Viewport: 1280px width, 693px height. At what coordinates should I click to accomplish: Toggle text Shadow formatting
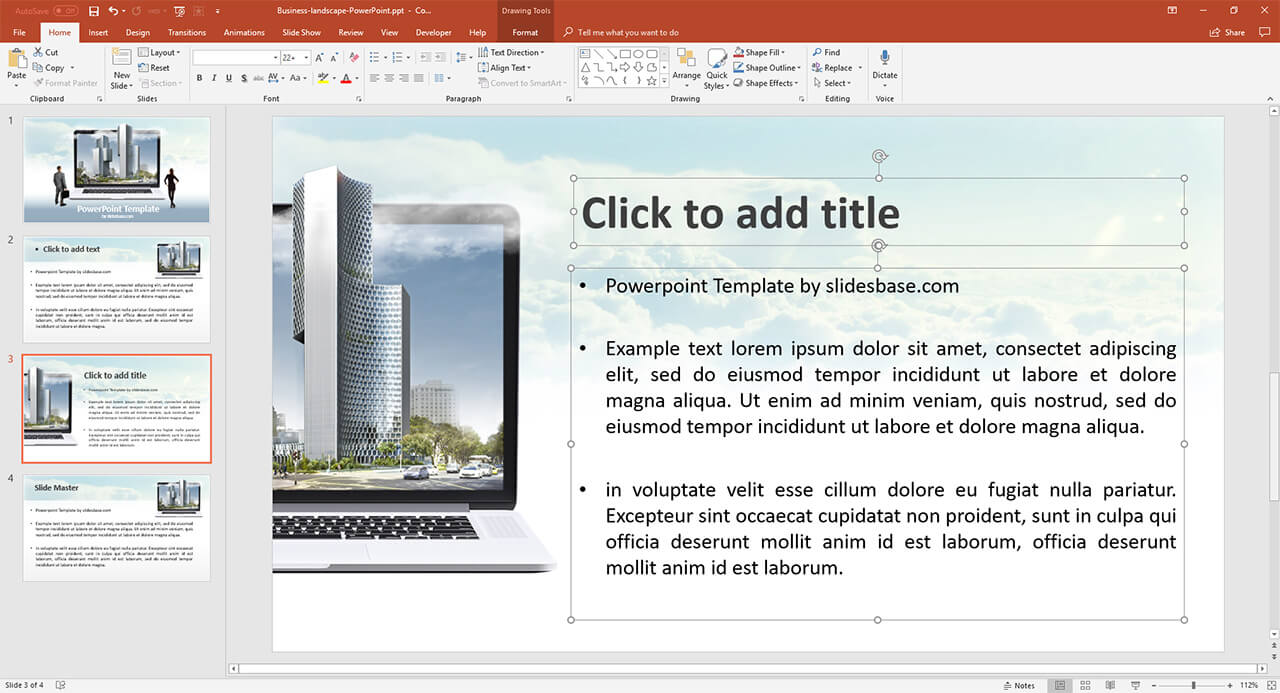point(244,78)
